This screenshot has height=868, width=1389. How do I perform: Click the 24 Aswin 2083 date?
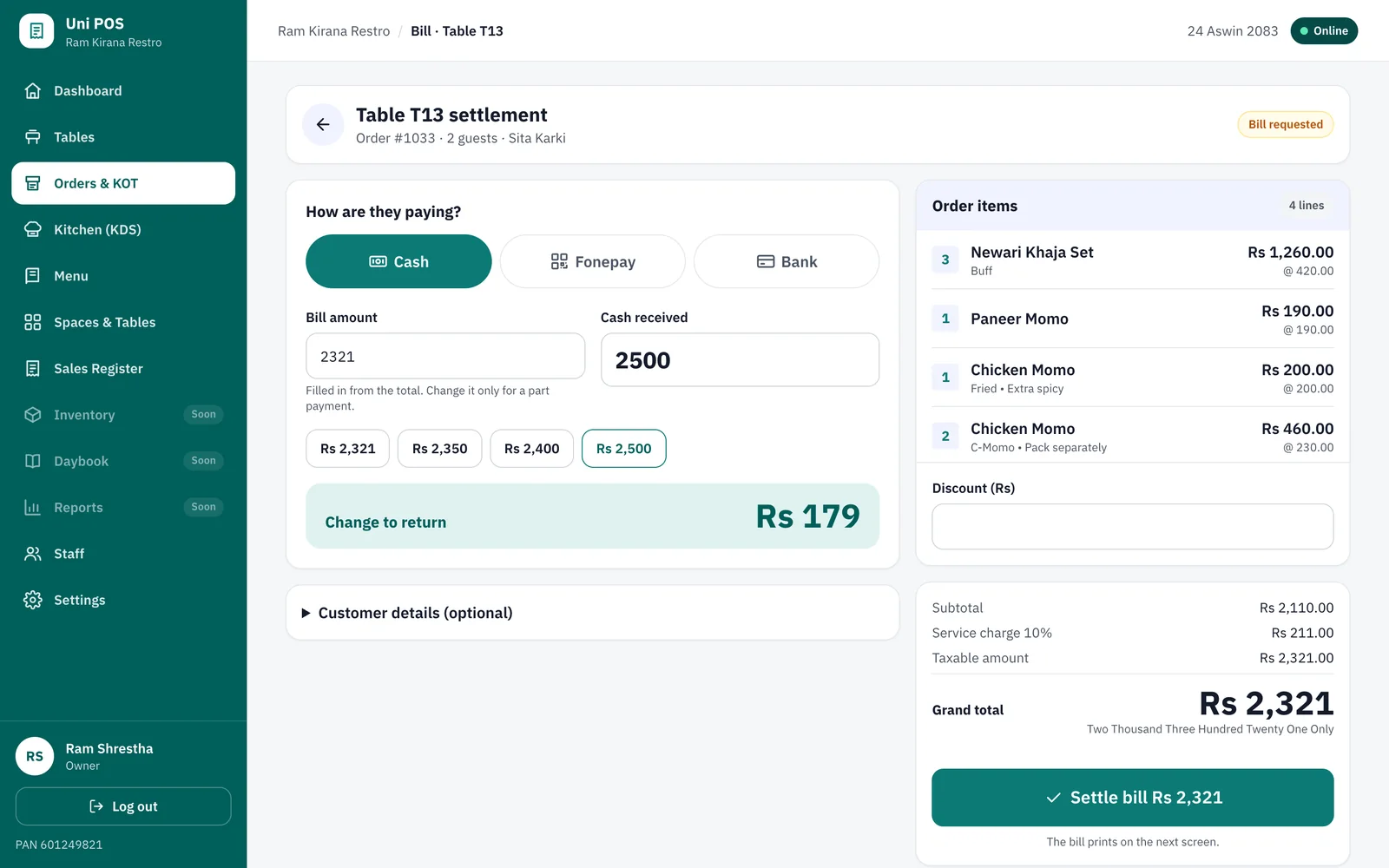point(1233,31)
